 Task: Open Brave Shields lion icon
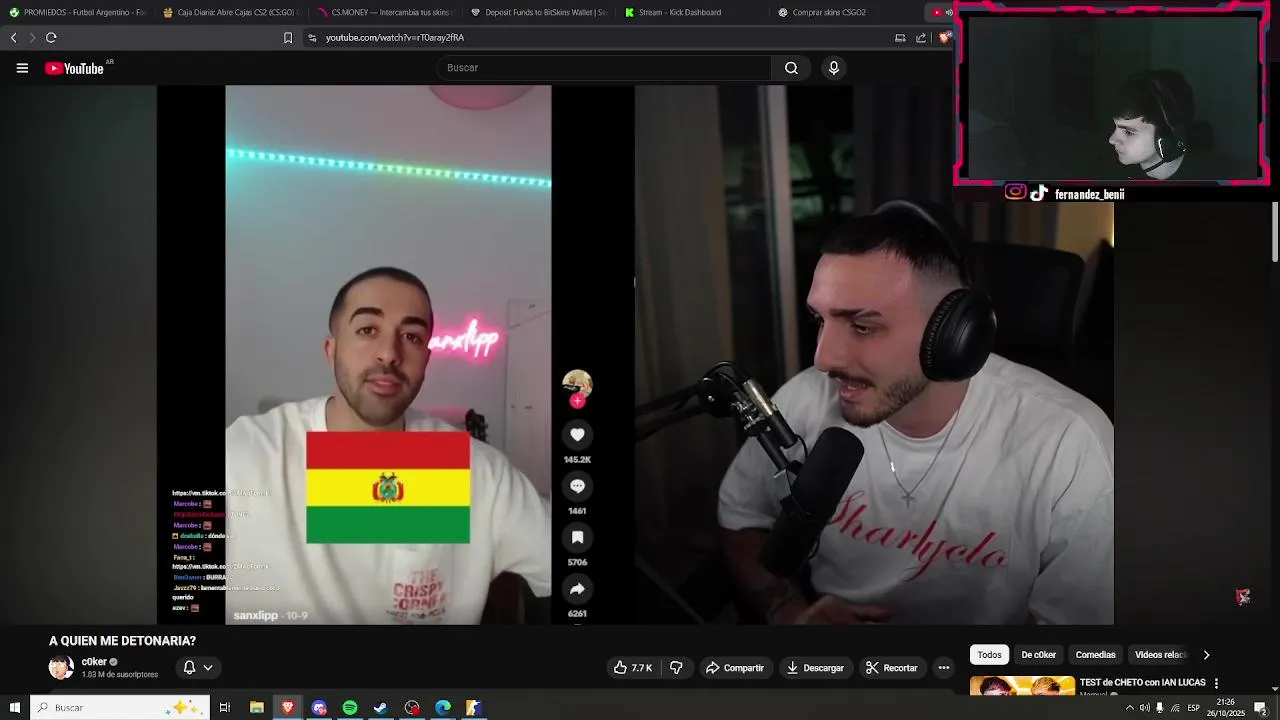[x=944, y=38]
